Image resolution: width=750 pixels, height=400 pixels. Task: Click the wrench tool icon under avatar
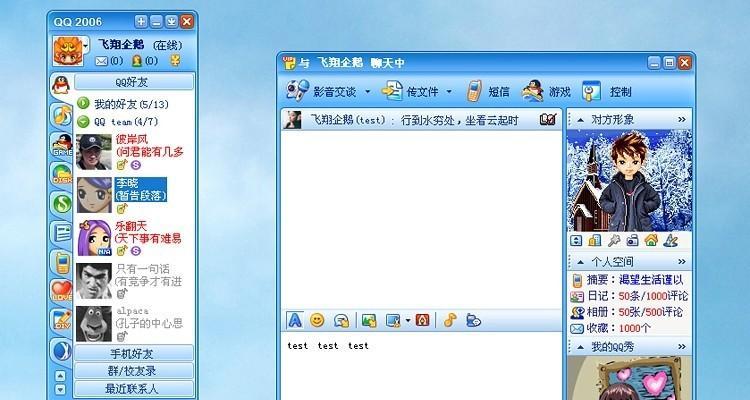(x=614, y=240)
